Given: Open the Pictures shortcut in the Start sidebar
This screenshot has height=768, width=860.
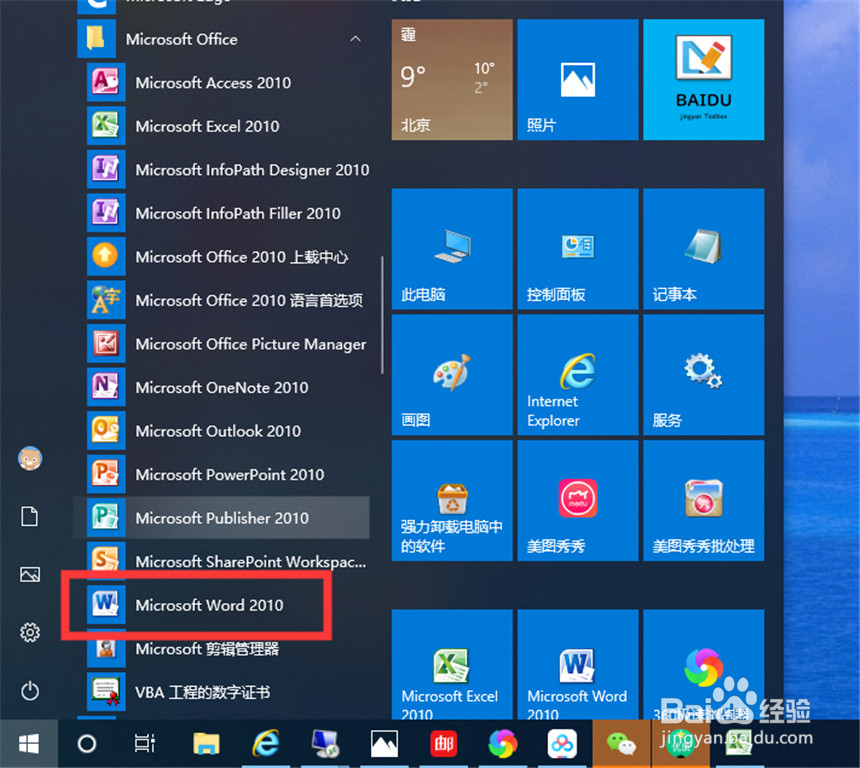Looking at the screenshot, I should 30,574.
